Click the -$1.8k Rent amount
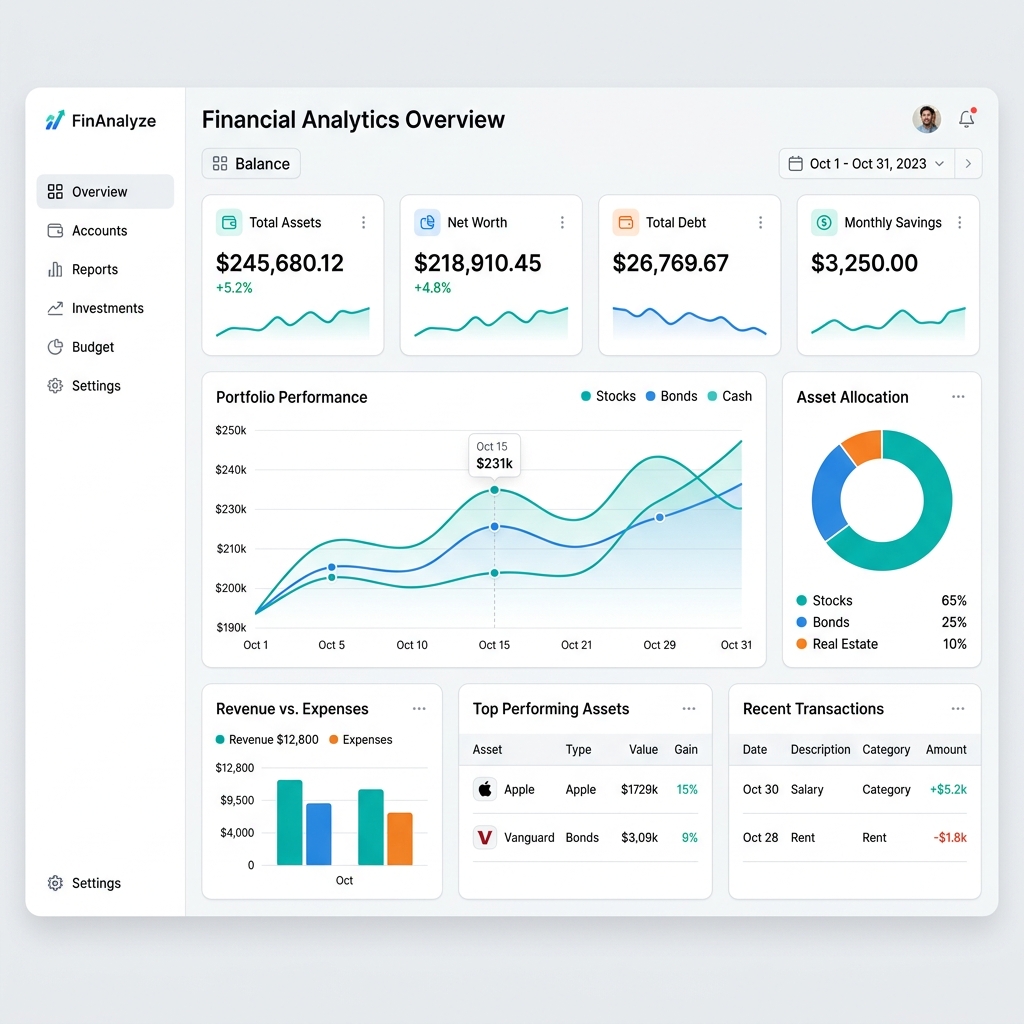The width and height of the screenshot is (1024, 1024). pyautogui.click(x=950, y=837)
